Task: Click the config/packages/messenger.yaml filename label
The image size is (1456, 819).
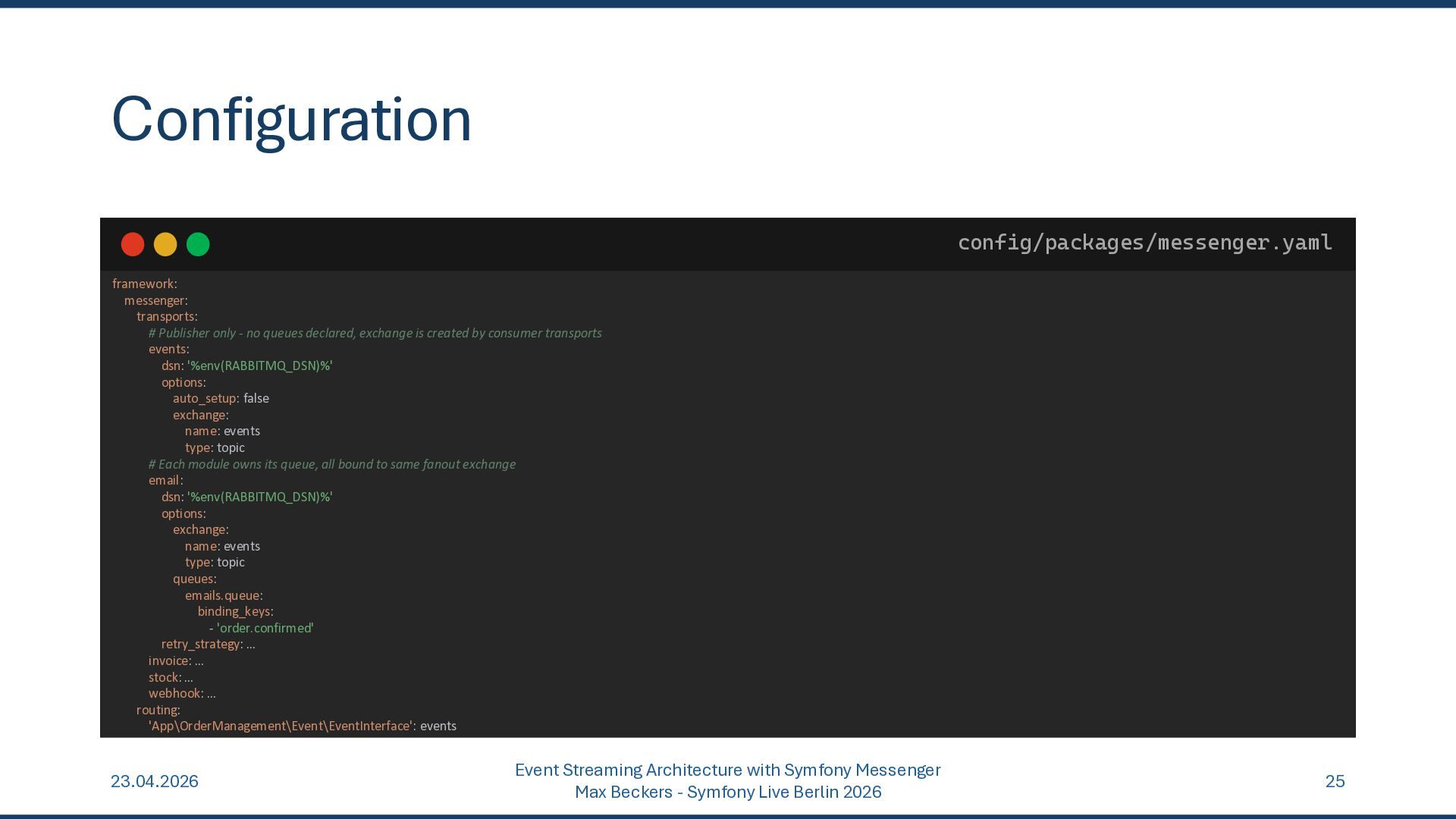Action: 1144,243
